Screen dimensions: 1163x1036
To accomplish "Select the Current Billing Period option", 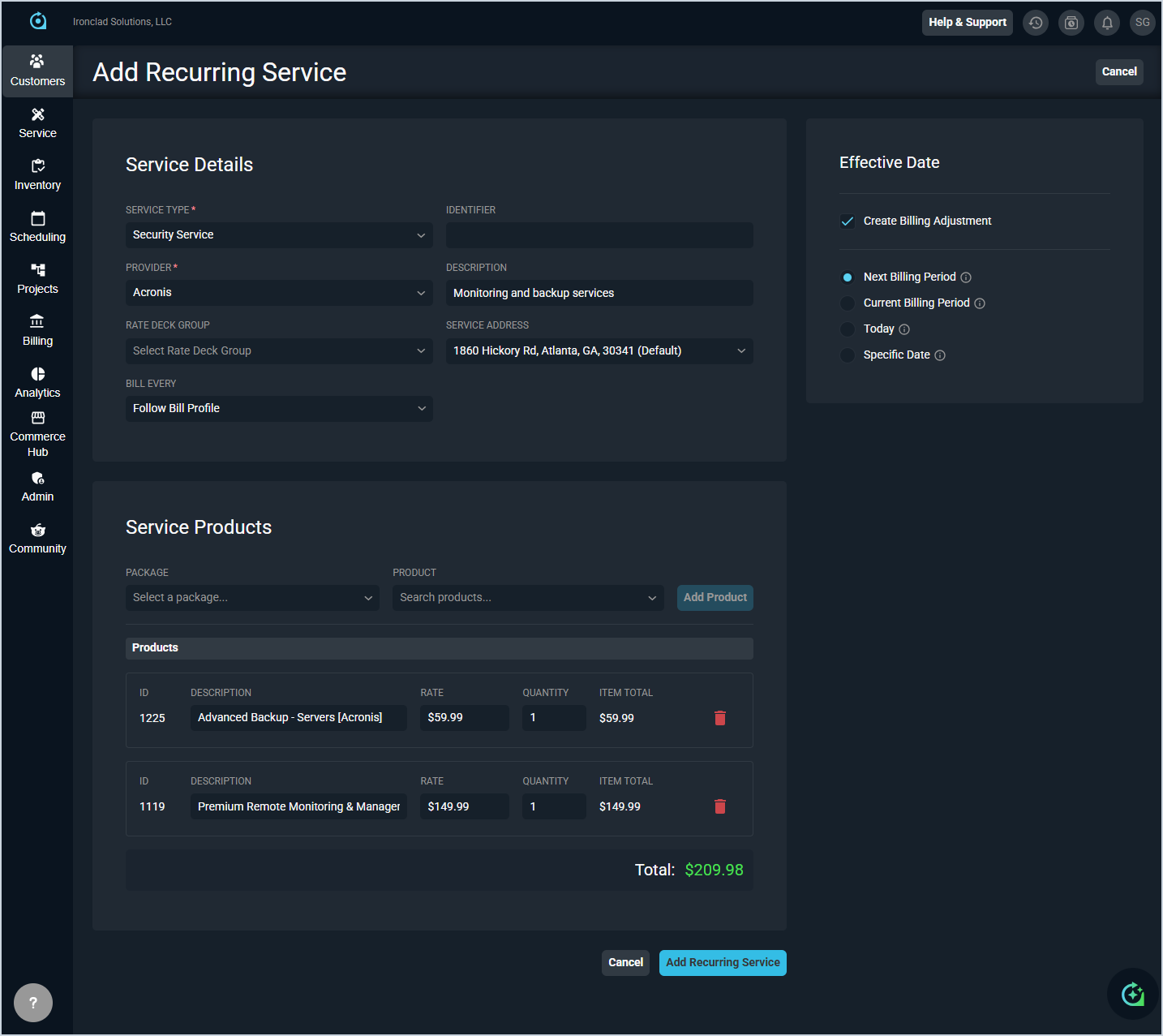I will pyautogui.click(x=848, y=303).
